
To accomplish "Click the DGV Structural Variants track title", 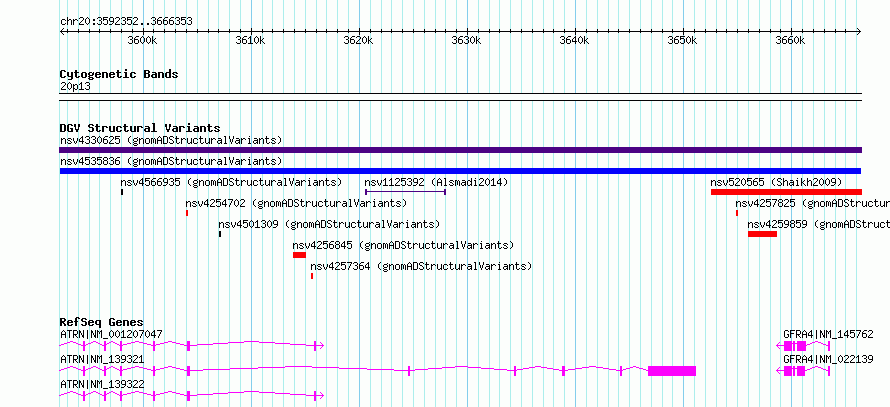I will [140, 128].
